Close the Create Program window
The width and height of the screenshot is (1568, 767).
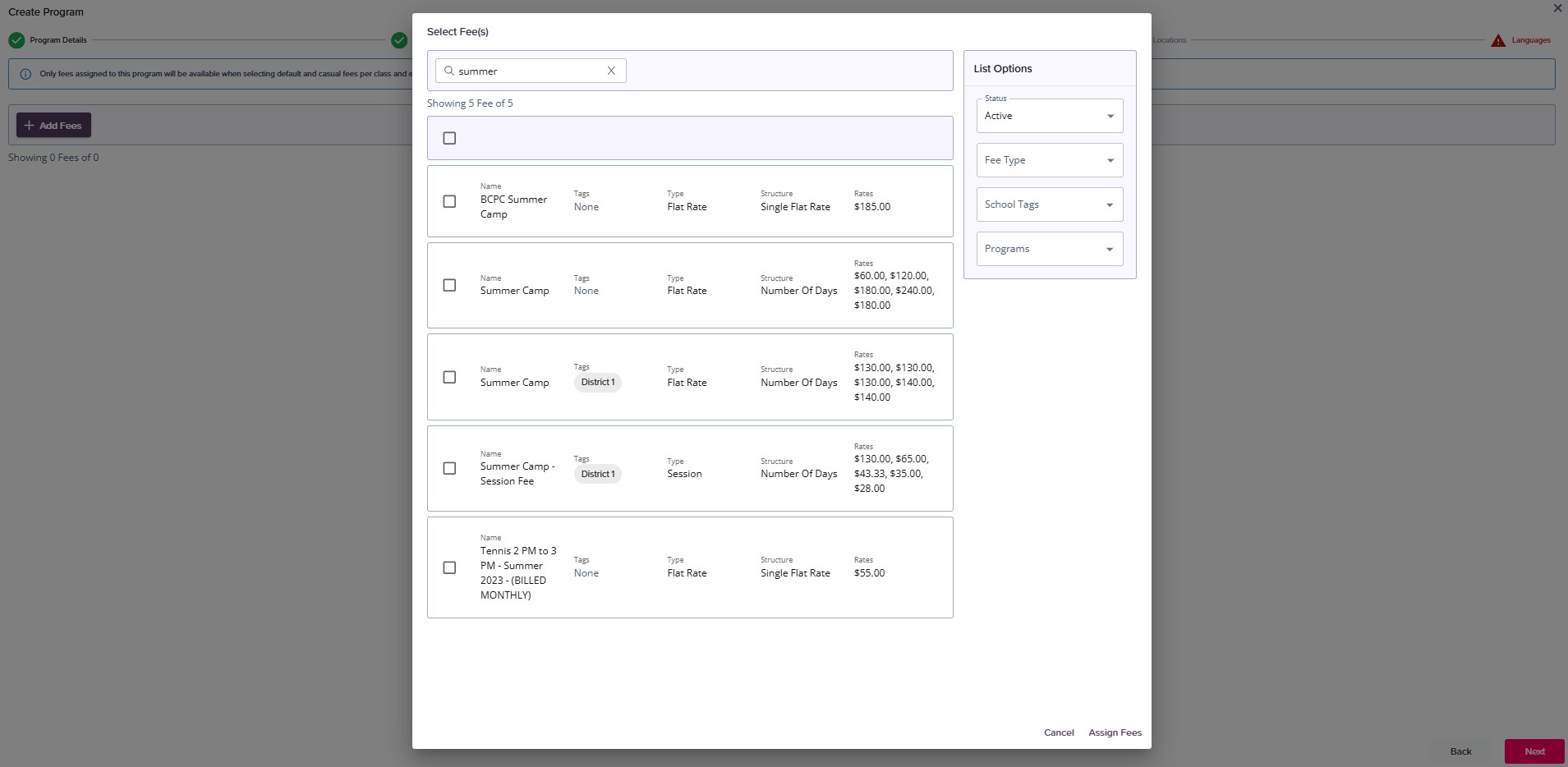pyautogui.click(x=1557, y=8)
